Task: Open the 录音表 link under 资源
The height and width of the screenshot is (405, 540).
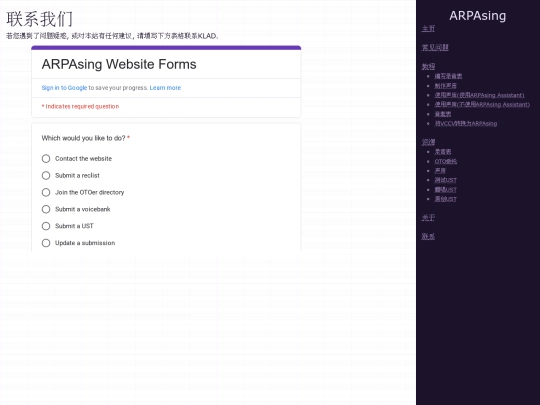Action: [443, 152]
